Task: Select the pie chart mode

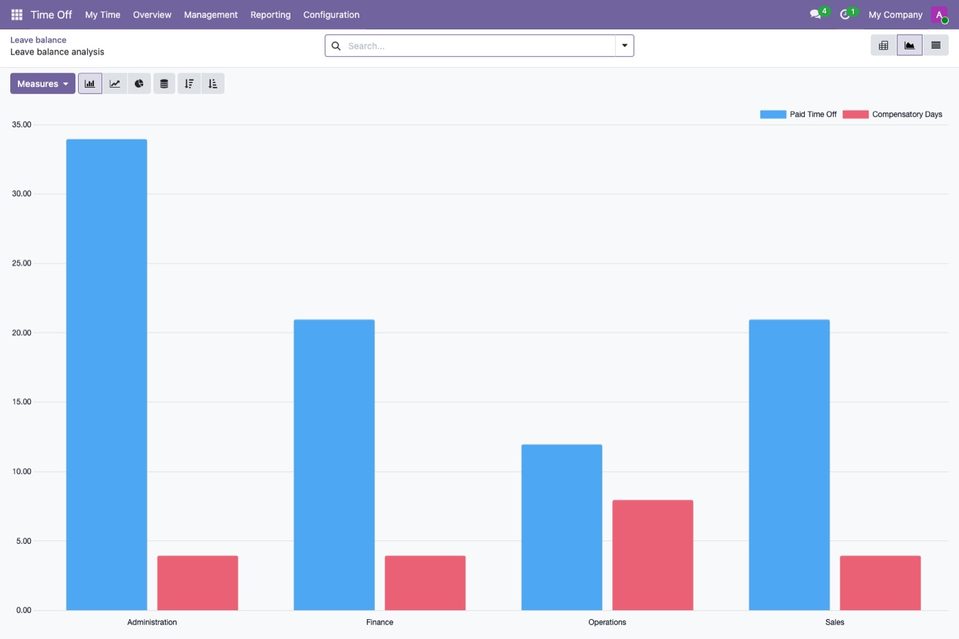Action: tap(139, 84)
